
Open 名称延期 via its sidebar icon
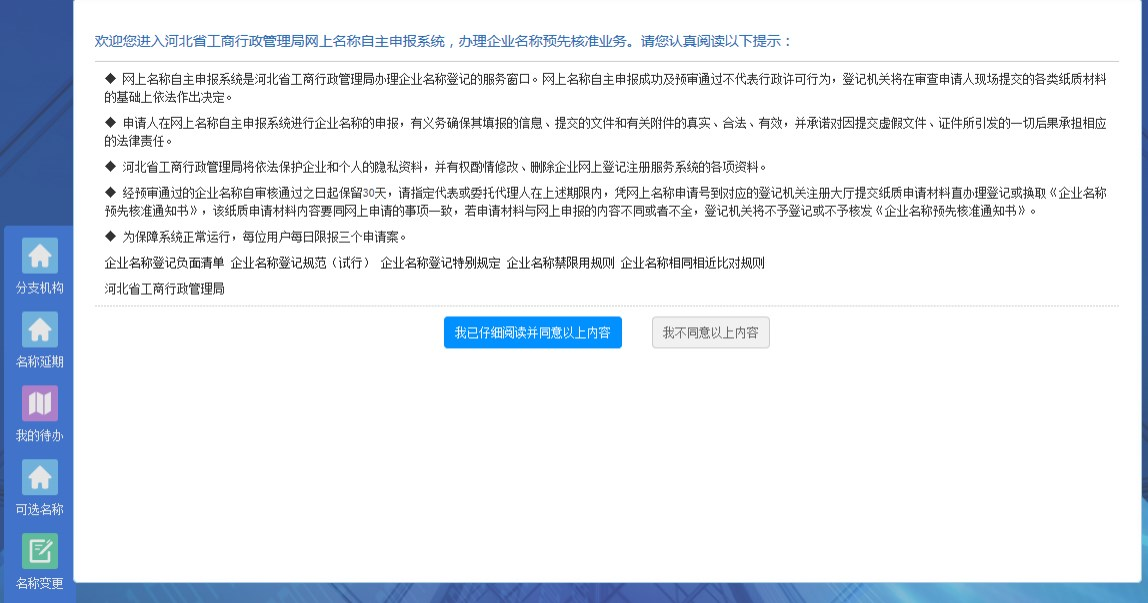40,330
